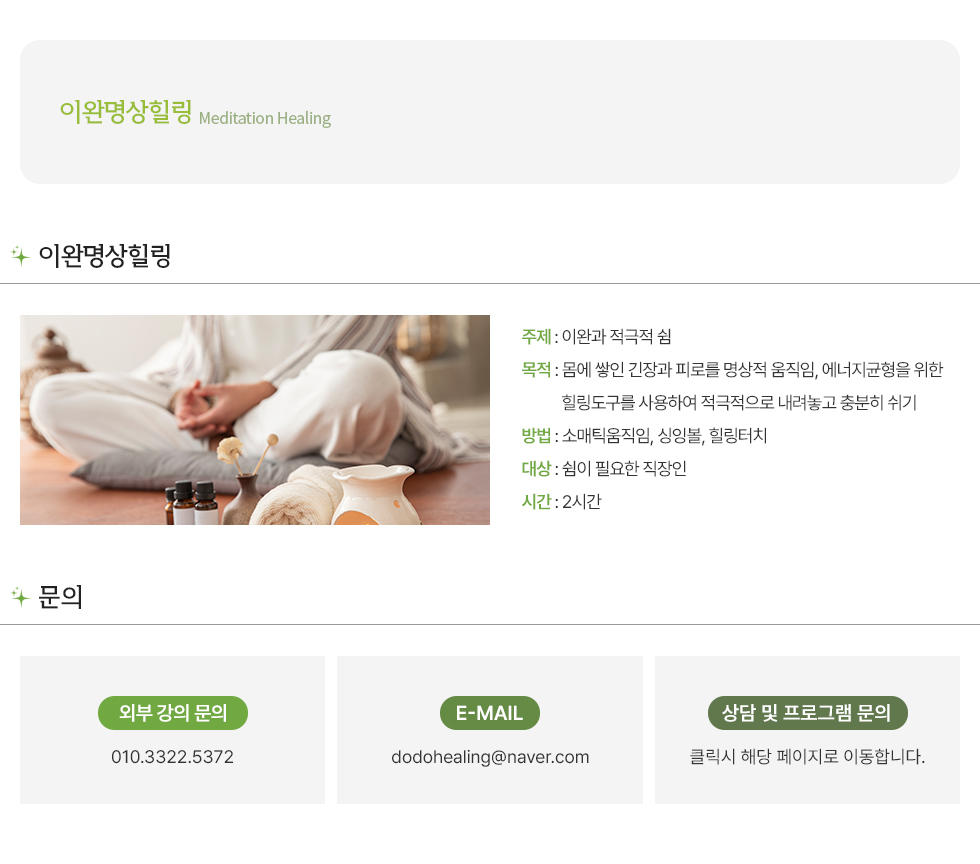Open 상담 및 프로그램 문의 button

807,713
